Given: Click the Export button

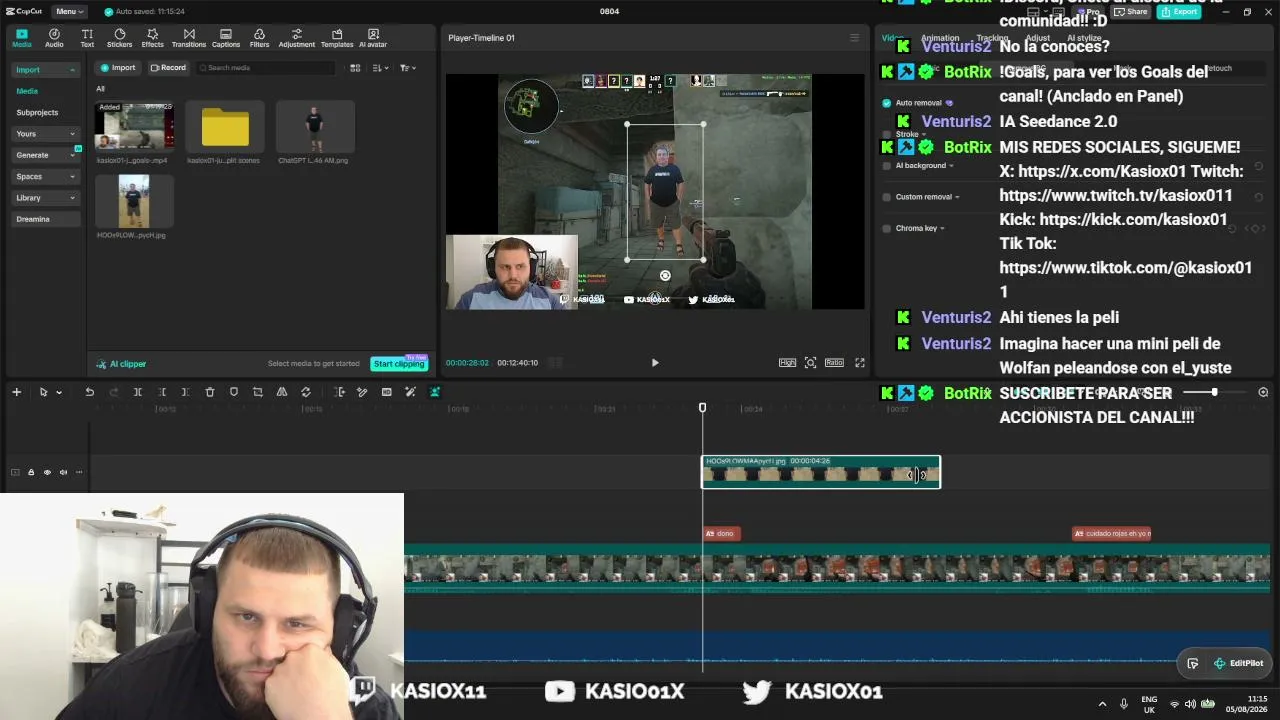Looking at the screenshot, I should 1180,12.
